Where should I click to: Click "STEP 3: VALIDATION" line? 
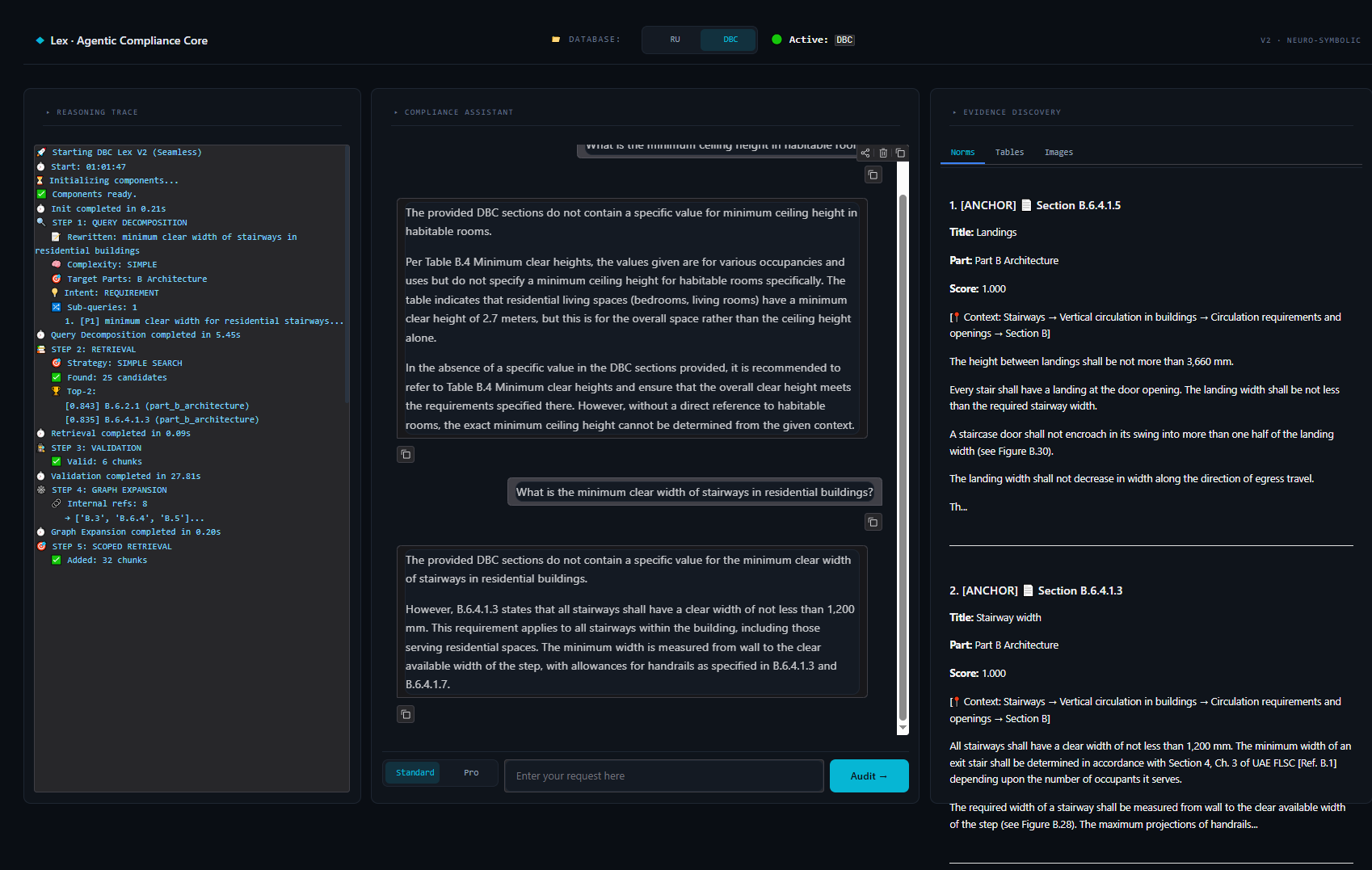click(96, 448)
